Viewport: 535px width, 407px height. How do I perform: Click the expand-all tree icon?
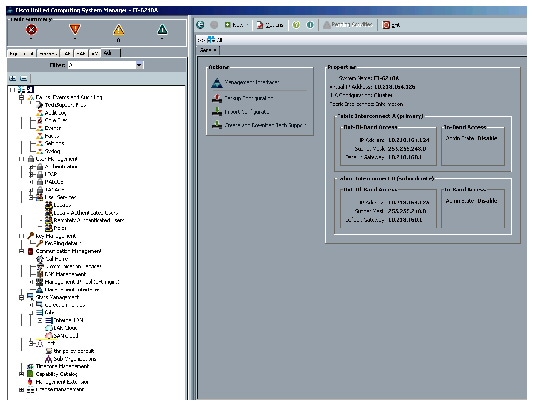tap(13, 78)
